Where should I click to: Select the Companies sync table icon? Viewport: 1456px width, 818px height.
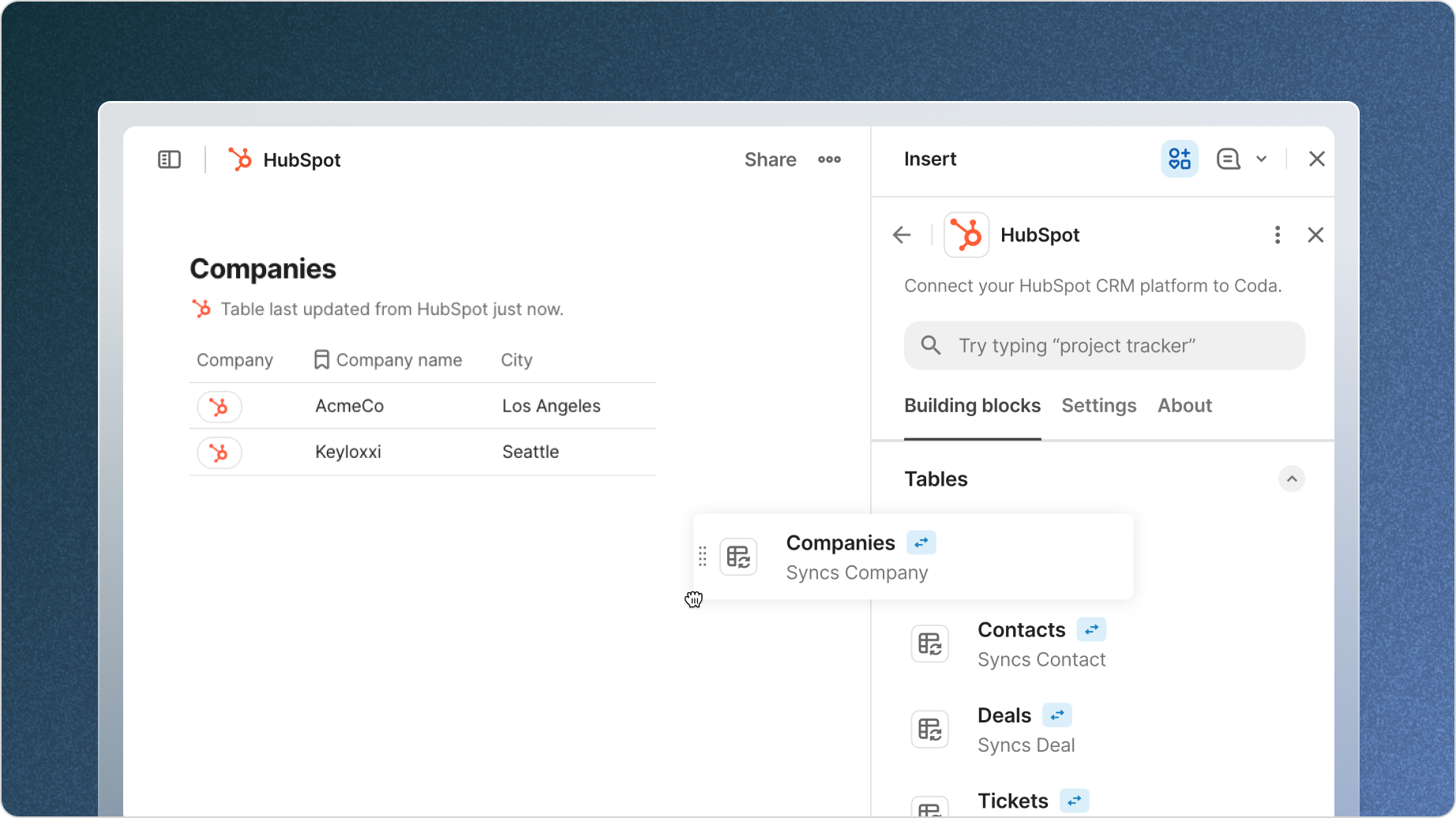pos(738,557)
